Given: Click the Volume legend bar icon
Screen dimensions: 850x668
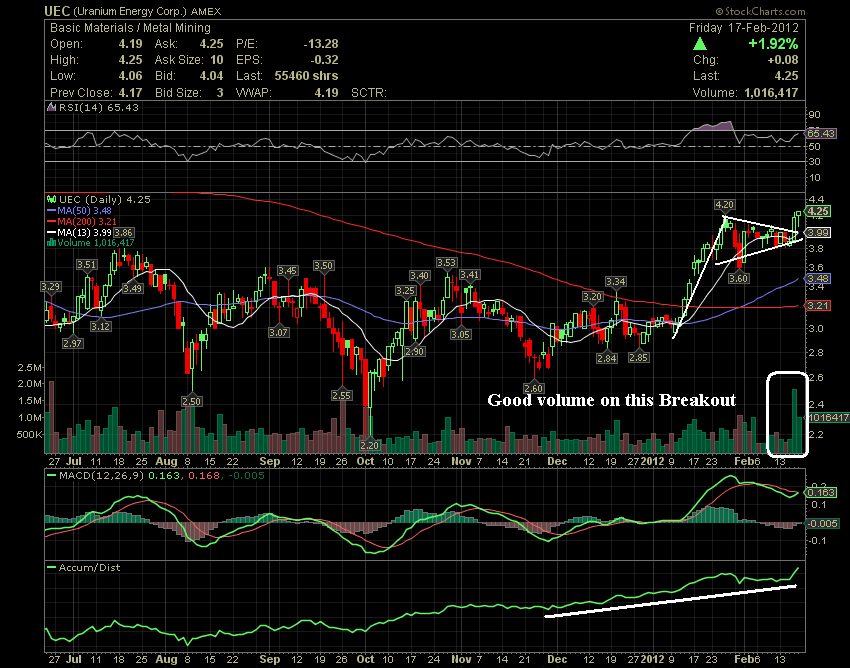Looking at the screenshot, I should click(x=51, y=242).
